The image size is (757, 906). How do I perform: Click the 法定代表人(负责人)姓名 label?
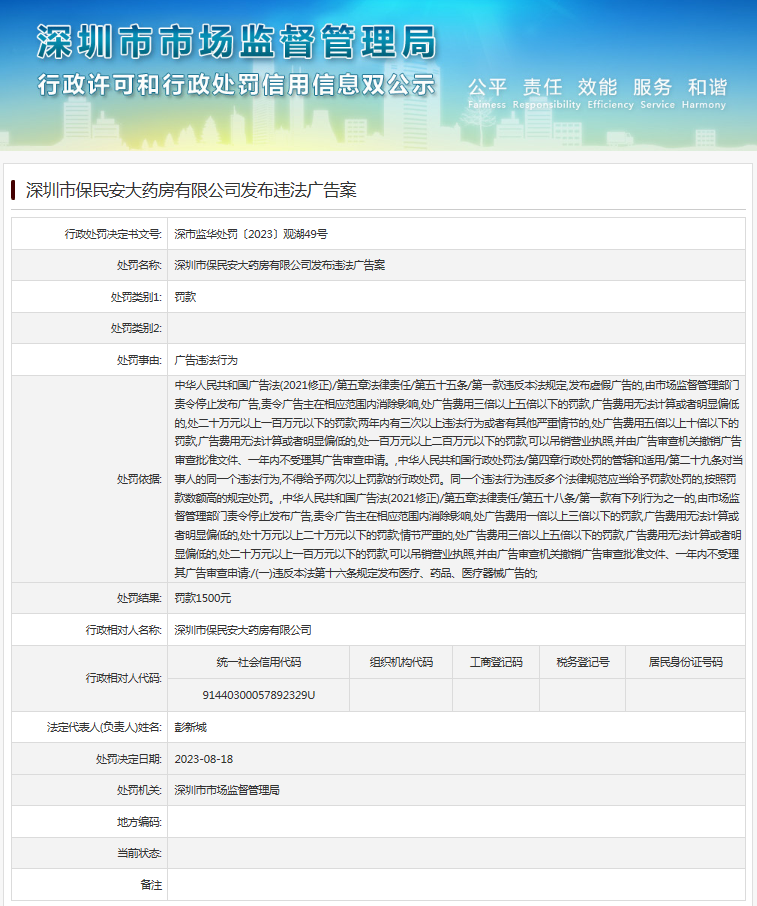click(104, 727)
